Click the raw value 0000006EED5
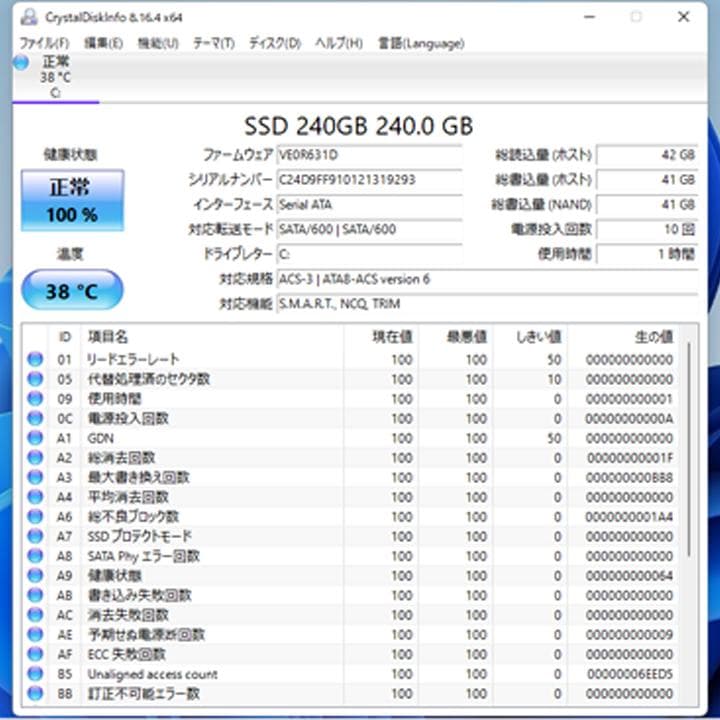Viewport: 720px width, 720px height. pyautogui.click(x=630, y=674)
